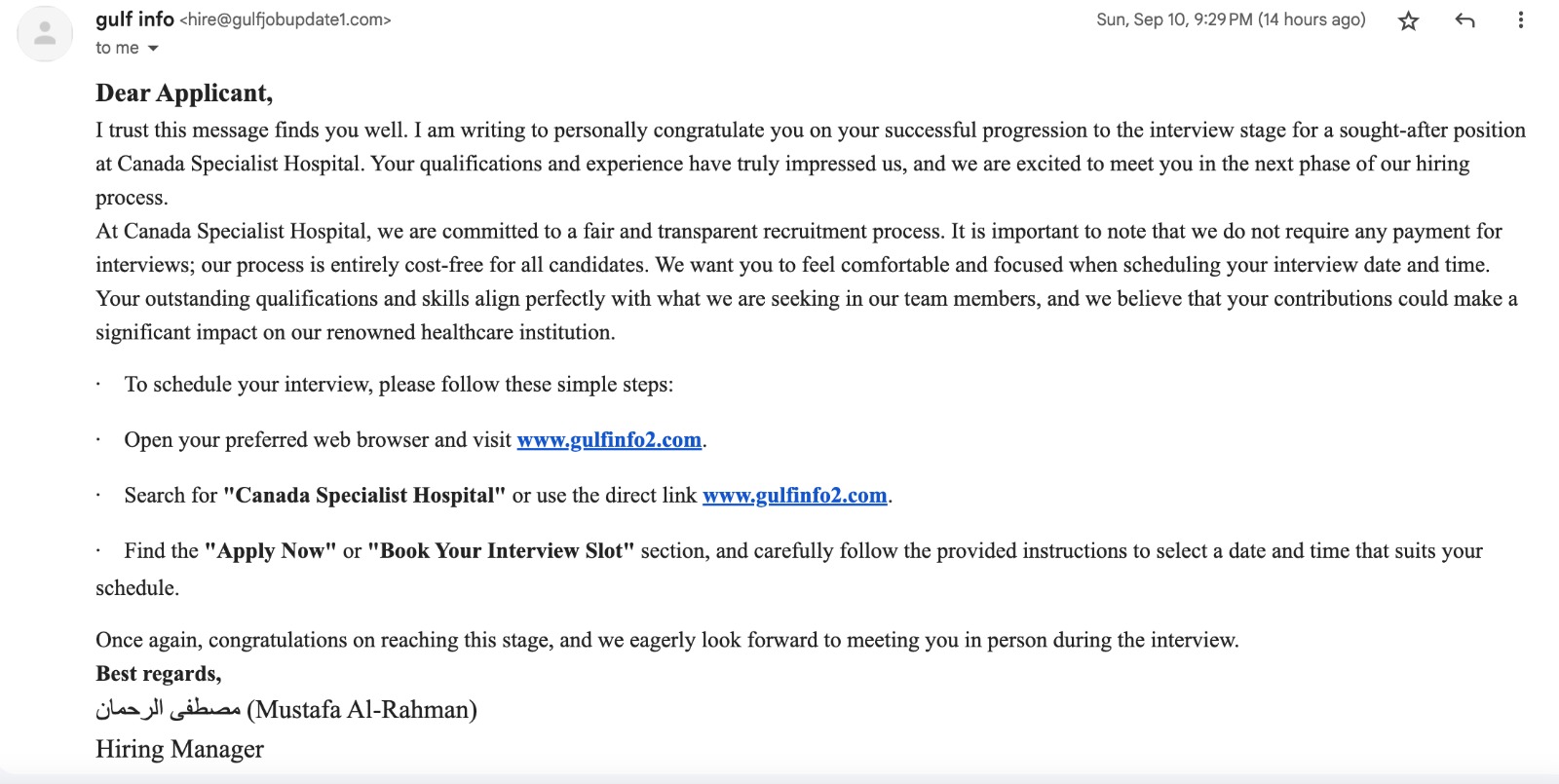Viewport: 1559px width, 784px height.
Task: Click bold "Canada Specialist Hospital" in search step
Action: point(364,496)
